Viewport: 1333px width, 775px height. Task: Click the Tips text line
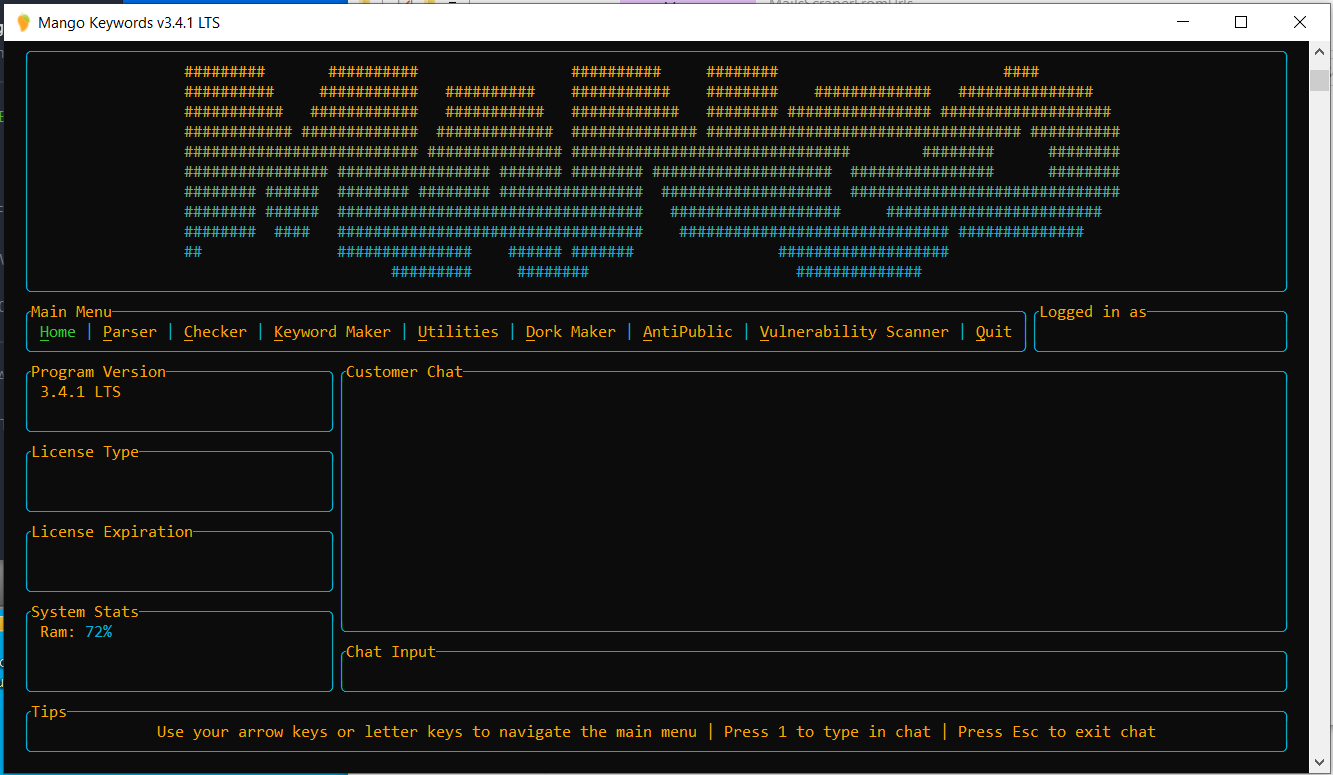(656, 732)
